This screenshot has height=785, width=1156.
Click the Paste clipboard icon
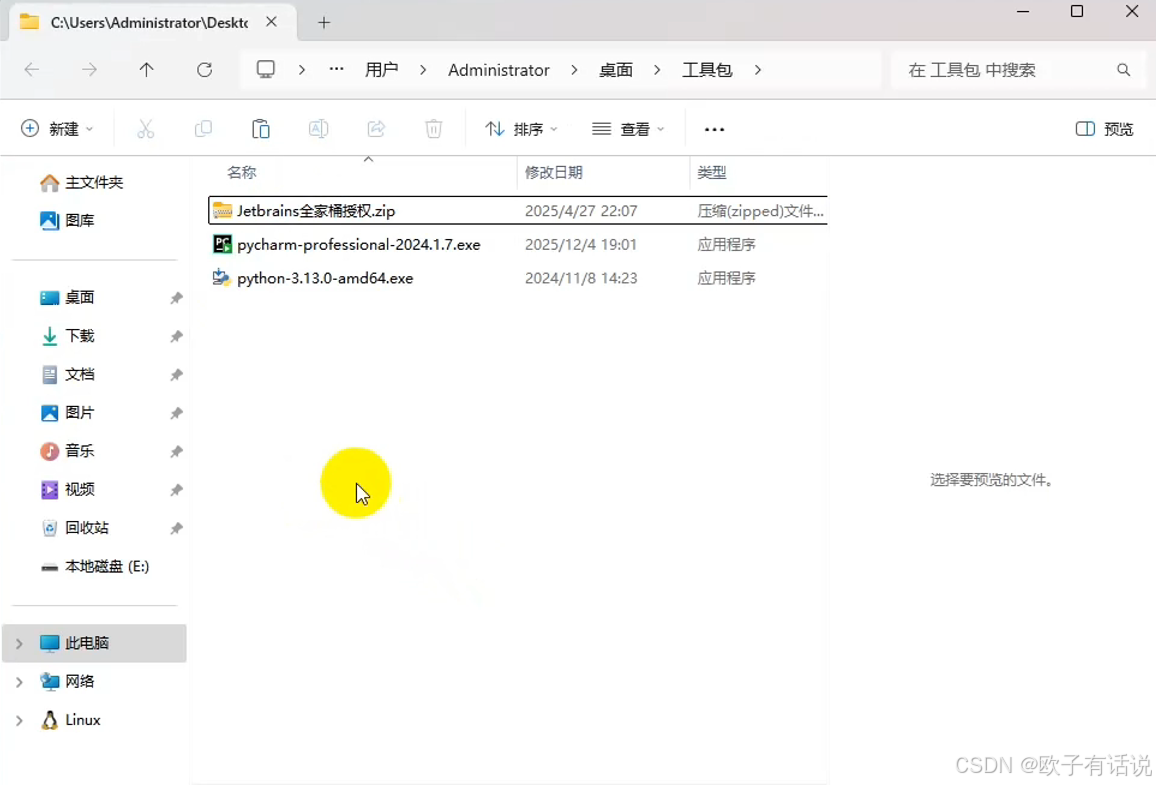[261, 129]
